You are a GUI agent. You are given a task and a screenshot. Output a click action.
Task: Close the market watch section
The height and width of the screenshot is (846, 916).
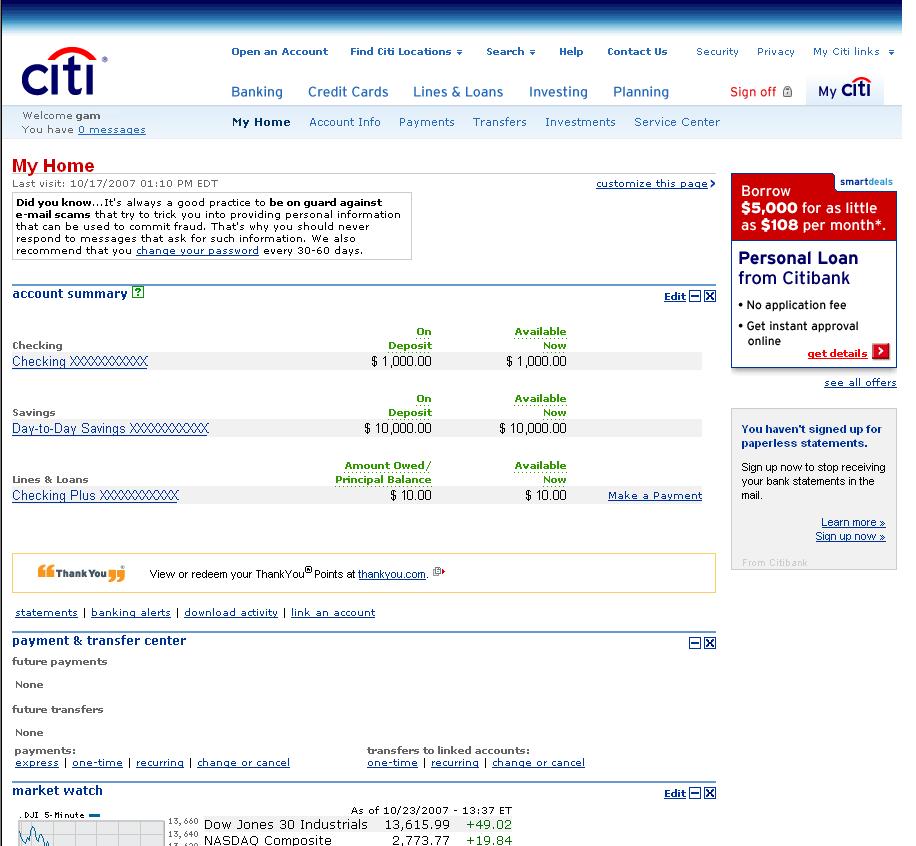coord(710,793)
